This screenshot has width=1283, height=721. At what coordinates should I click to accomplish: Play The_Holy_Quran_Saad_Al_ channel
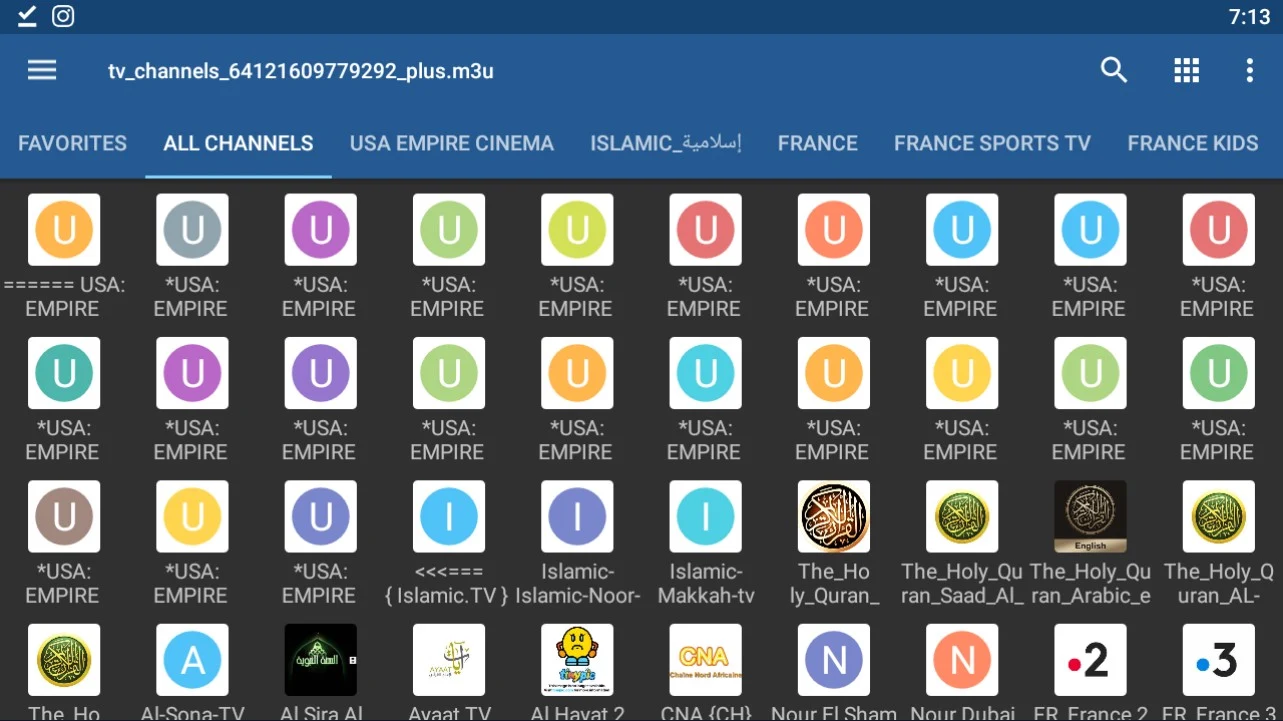pyautogui.click(x=962, y=544)
